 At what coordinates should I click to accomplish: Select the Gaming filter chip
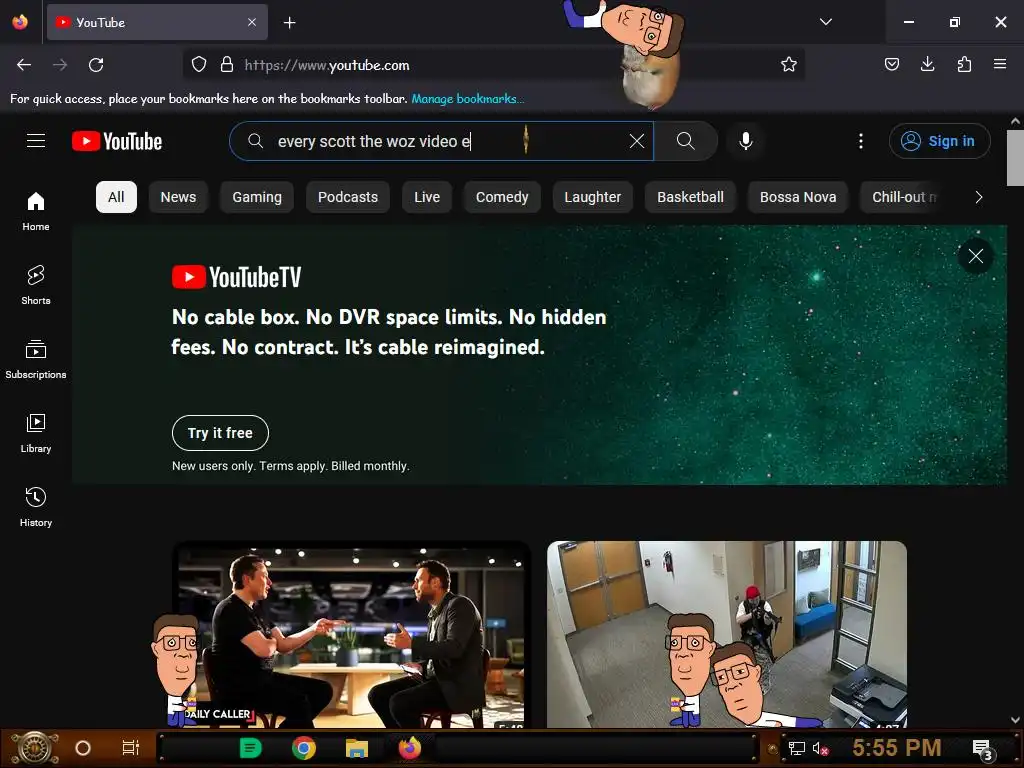pyautogui.click(x=257, y=197)
